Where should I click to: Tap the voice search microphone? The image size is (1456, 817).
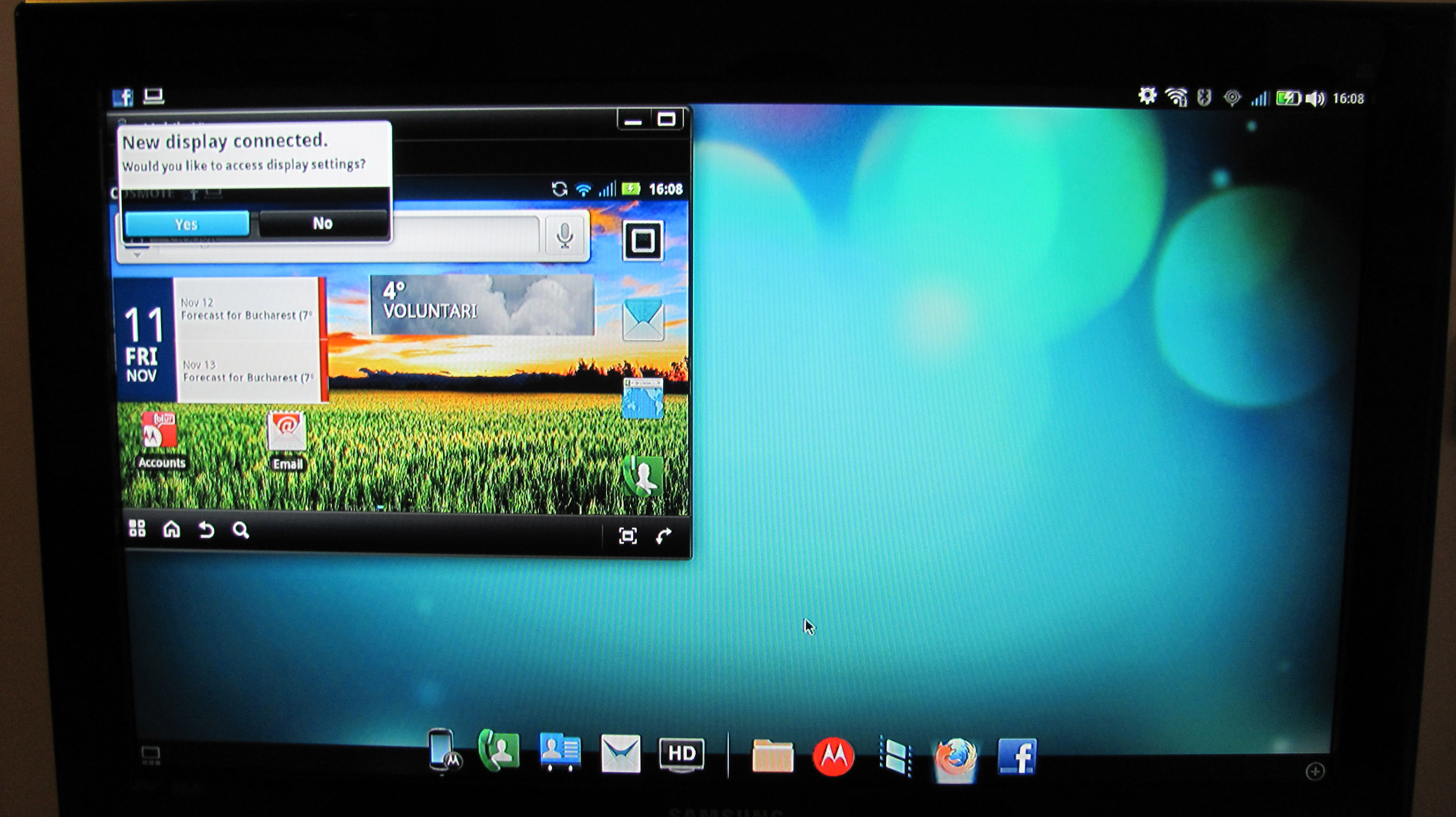click(x=565, y=236)
